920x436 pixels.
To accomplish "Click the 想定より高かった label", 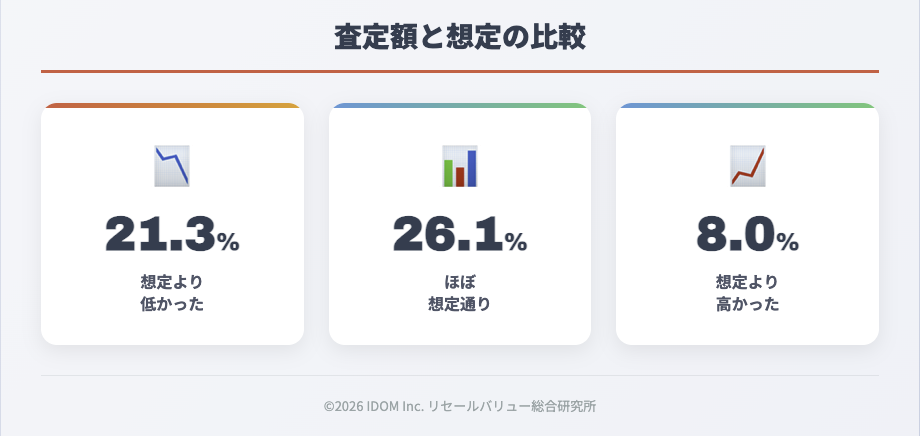I will click(747, 292).
